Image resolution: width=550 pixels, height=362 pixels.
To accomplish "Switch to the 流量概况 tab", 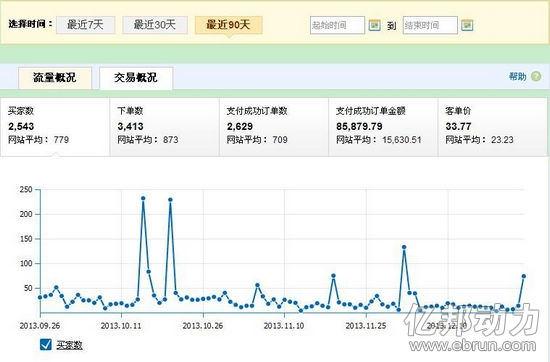I will (55, 78).
